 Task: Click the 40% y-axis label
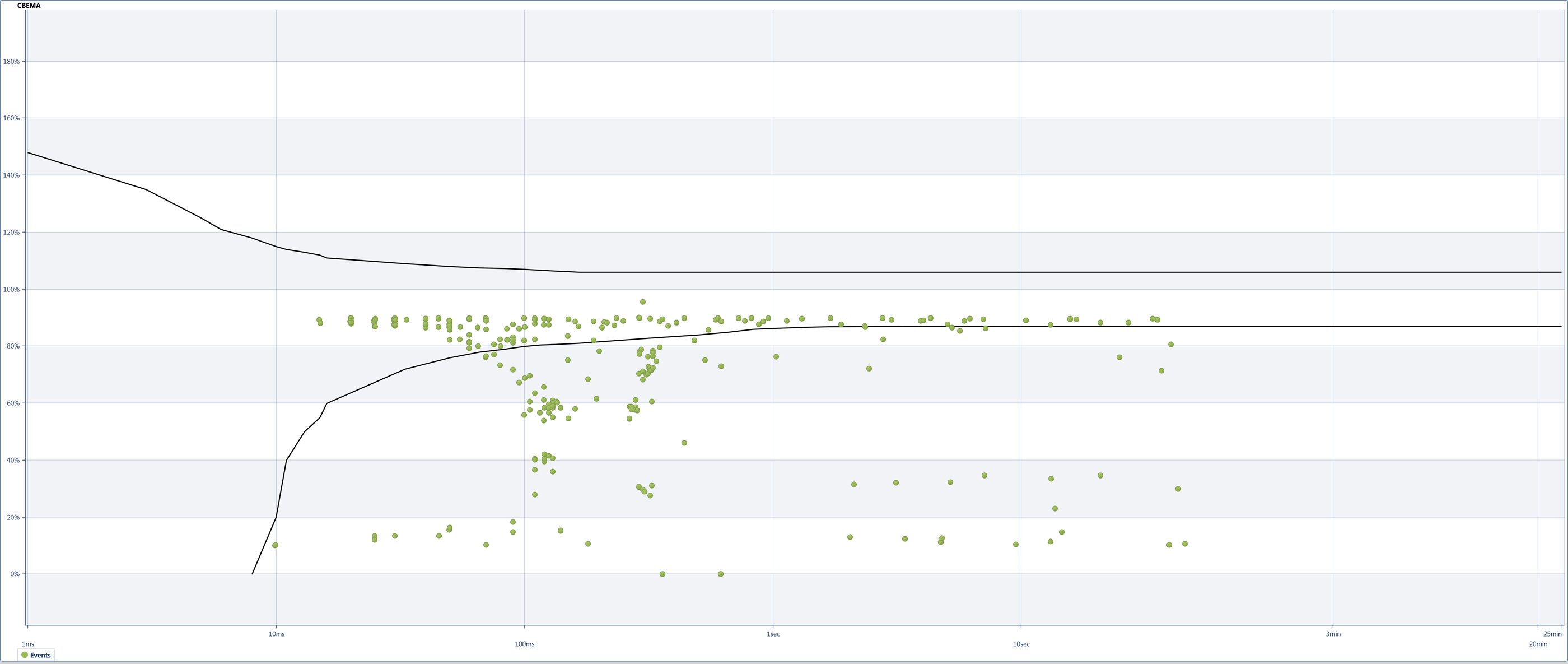click(13, 461)
